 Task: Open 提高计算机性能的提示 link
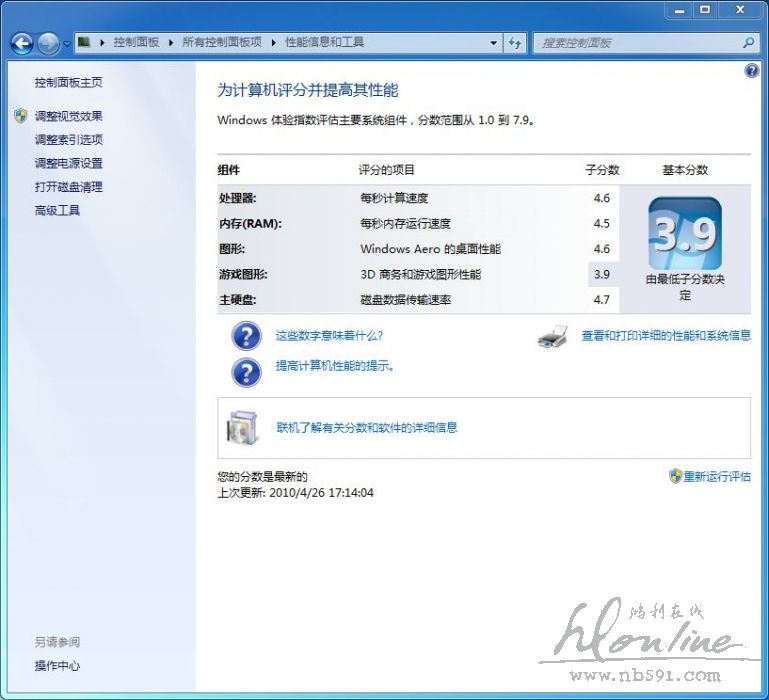[335, 366]
